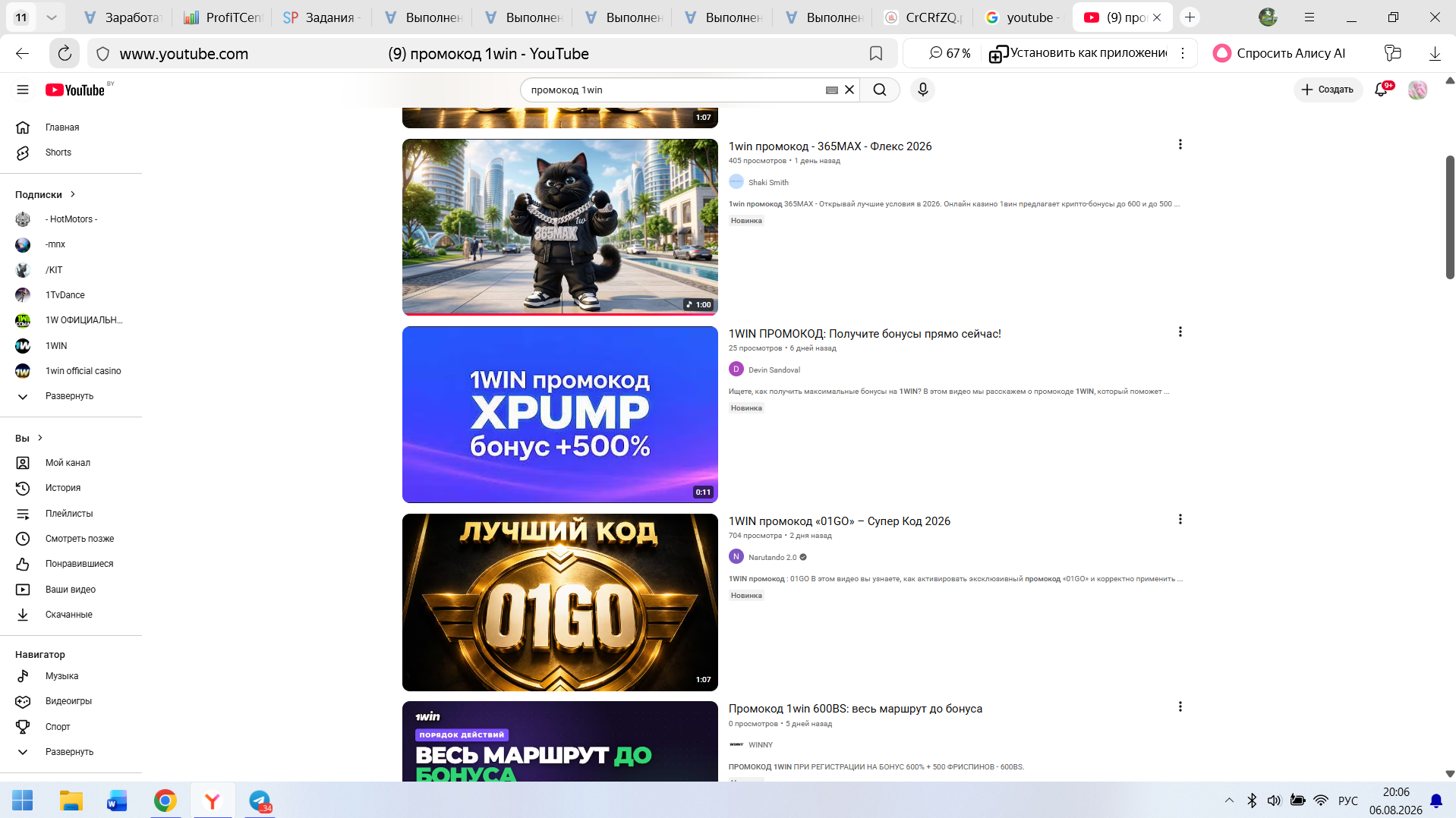Open the black cat 365MAX thumbnail
This screenshot has height=818, width=1456.
559,227
